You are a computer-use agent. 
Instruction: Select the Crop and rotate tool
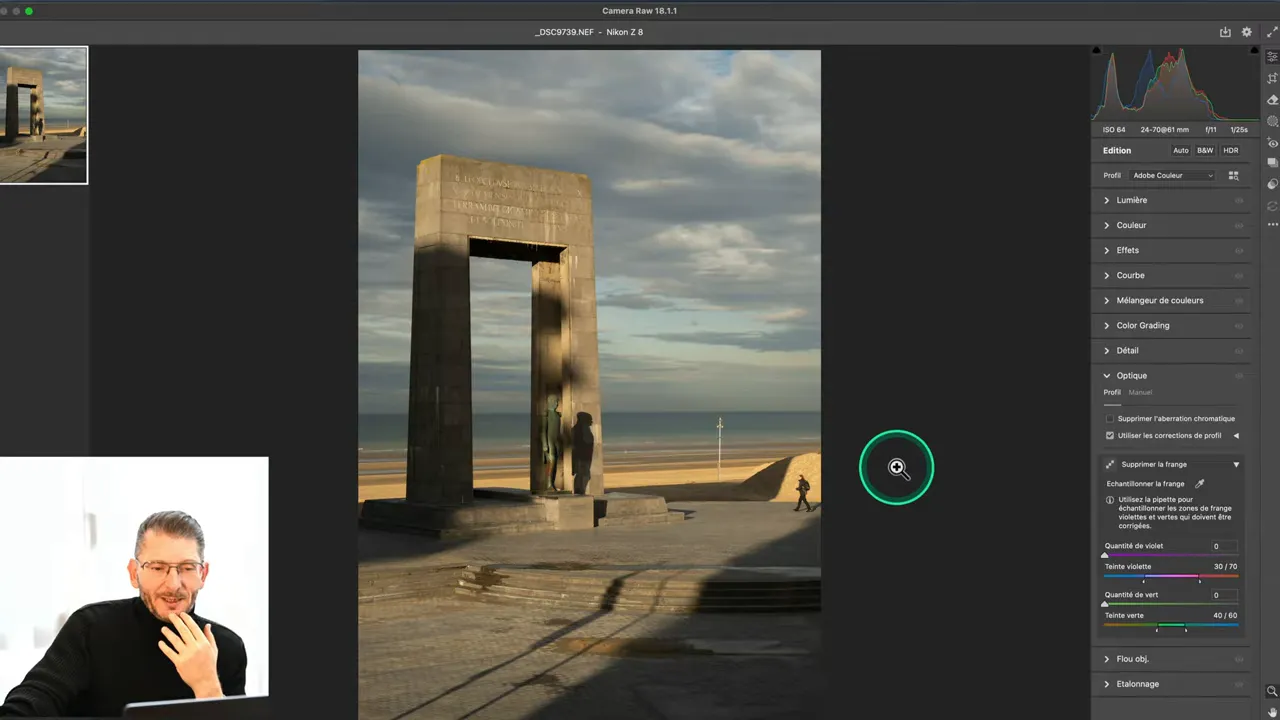coord(1272,78)
